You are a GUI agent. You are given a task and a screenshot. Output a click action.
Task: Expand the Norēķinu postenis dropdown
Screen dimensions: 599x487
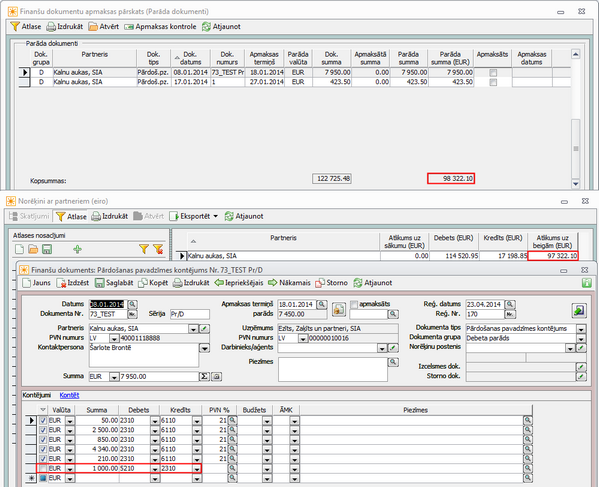[x=570, y=348]
